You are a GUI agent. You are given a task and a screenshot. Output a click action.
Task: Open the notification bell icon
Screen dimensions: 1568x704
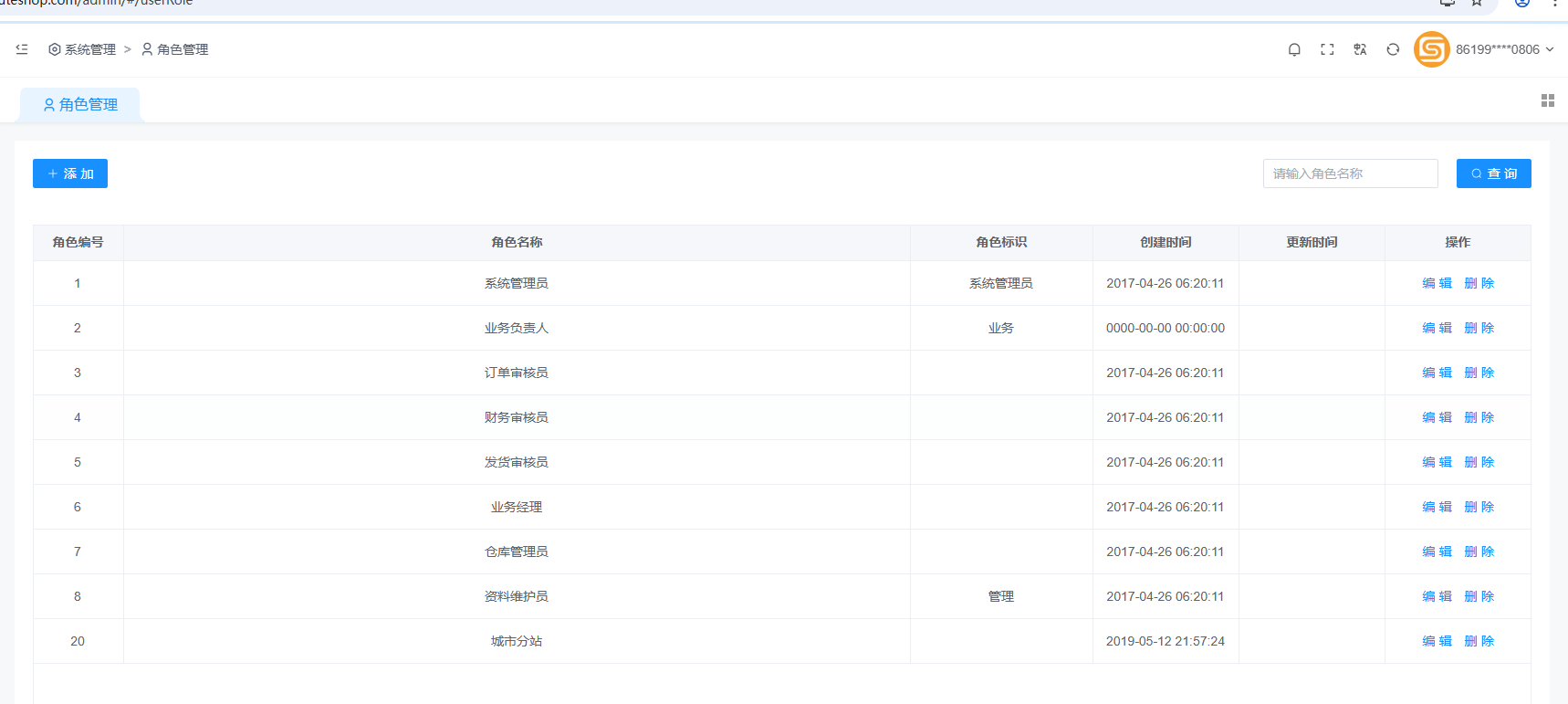pos(1294,49)
